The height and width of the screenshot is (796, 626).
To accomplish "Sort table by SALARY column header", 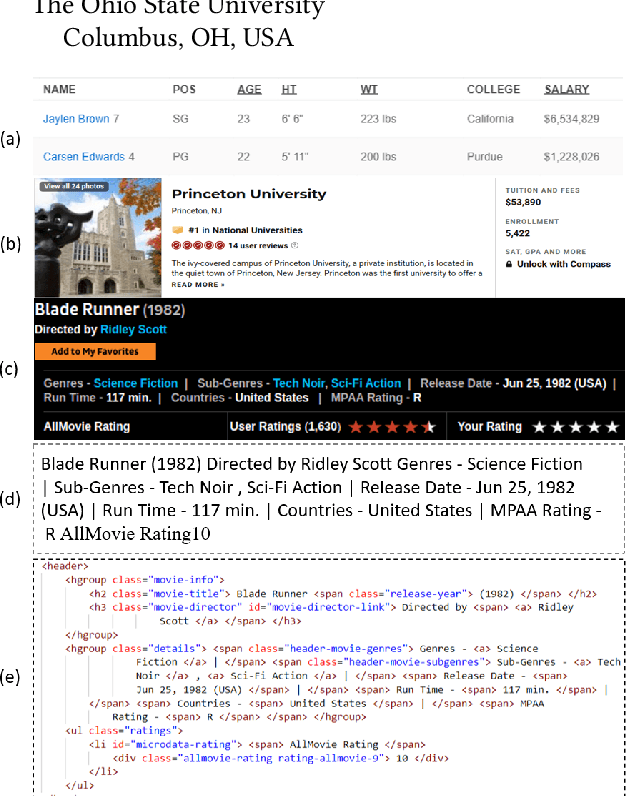I will pos(566,90).
